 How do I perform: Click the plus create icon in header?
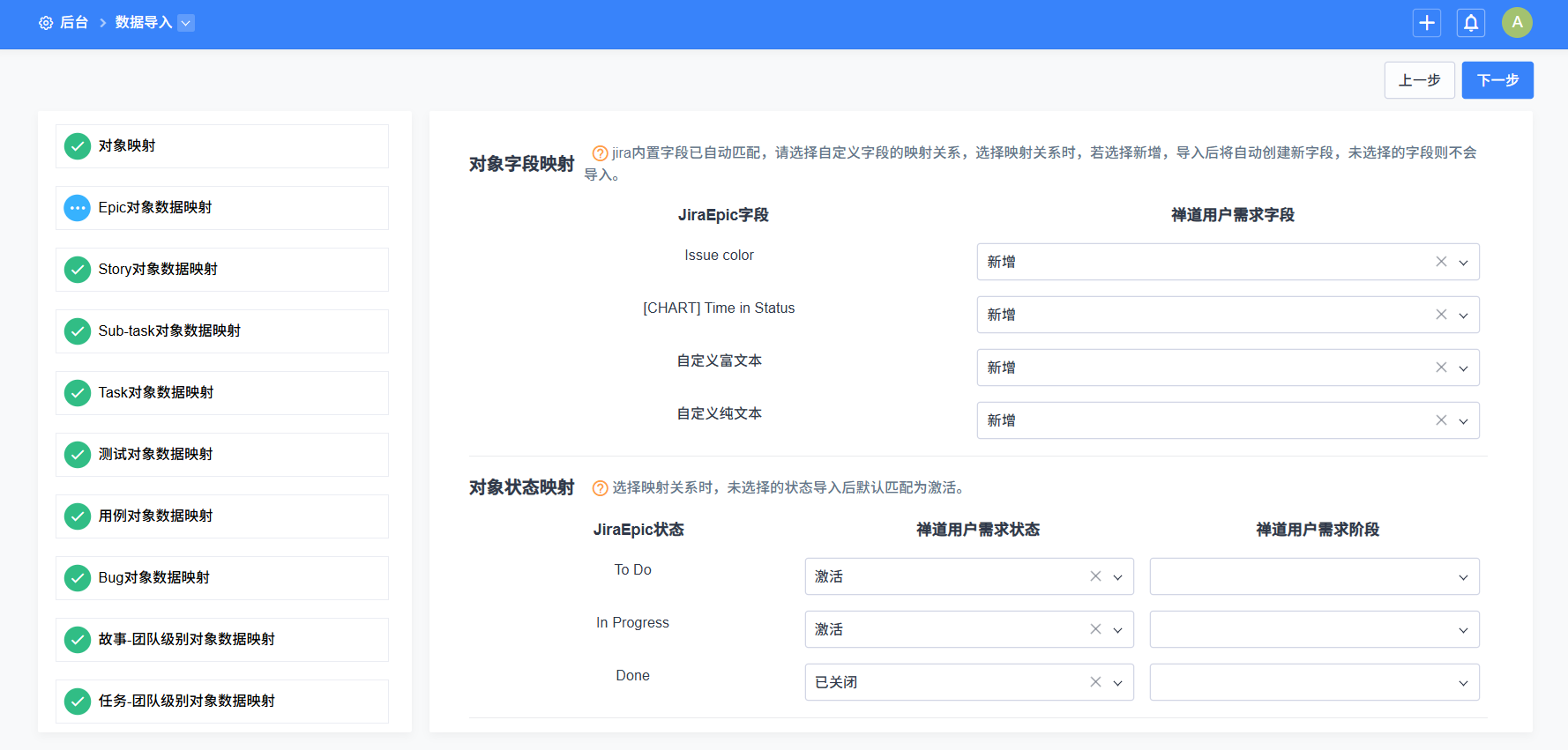click(x=1427, y=23)
